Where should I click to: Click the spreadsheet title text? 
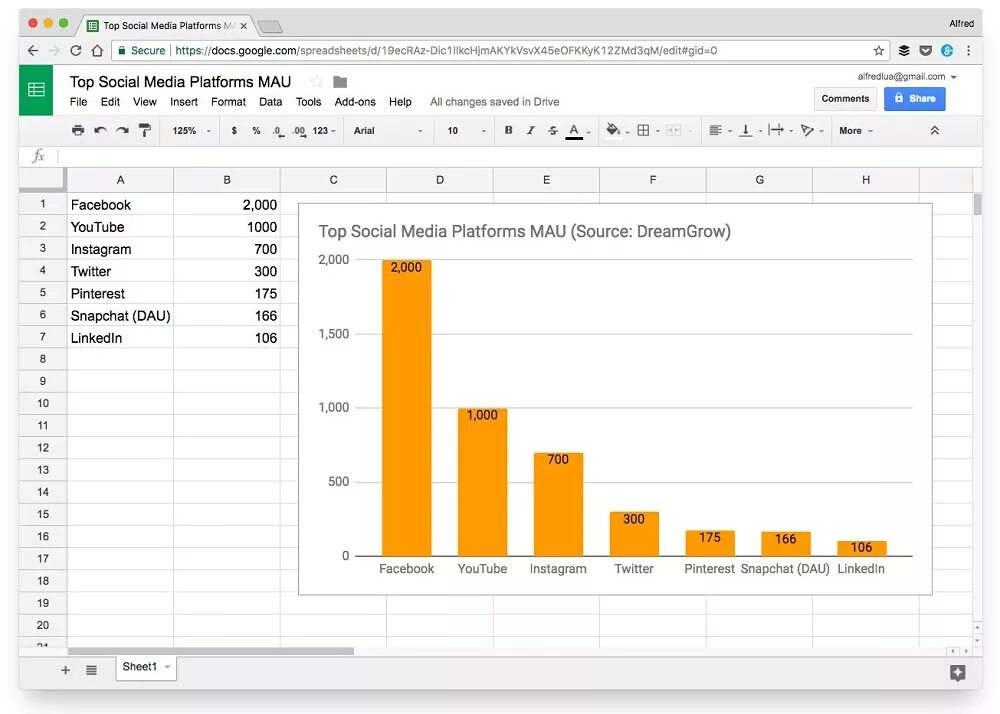click(x=180, y=82)
